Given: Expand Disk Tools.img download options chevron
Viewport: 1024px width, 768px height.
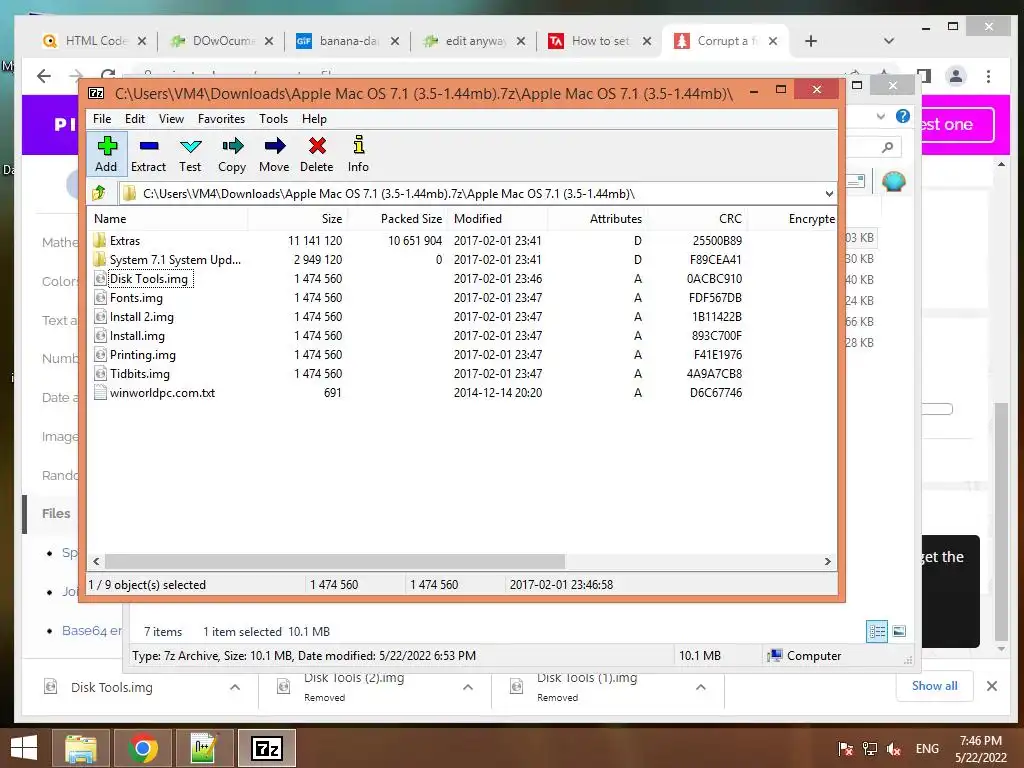Looking at the screenshot, I should (235, 687).
